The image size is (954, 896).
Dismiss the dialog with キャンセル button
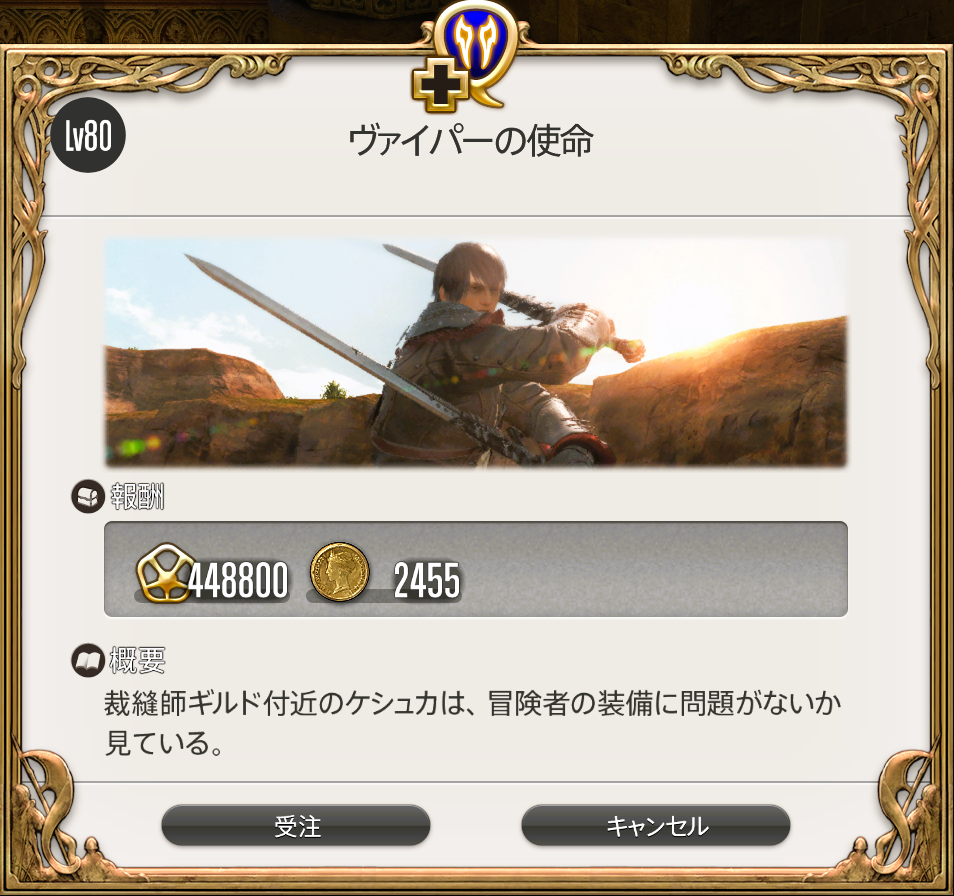[x=656, y=826]
